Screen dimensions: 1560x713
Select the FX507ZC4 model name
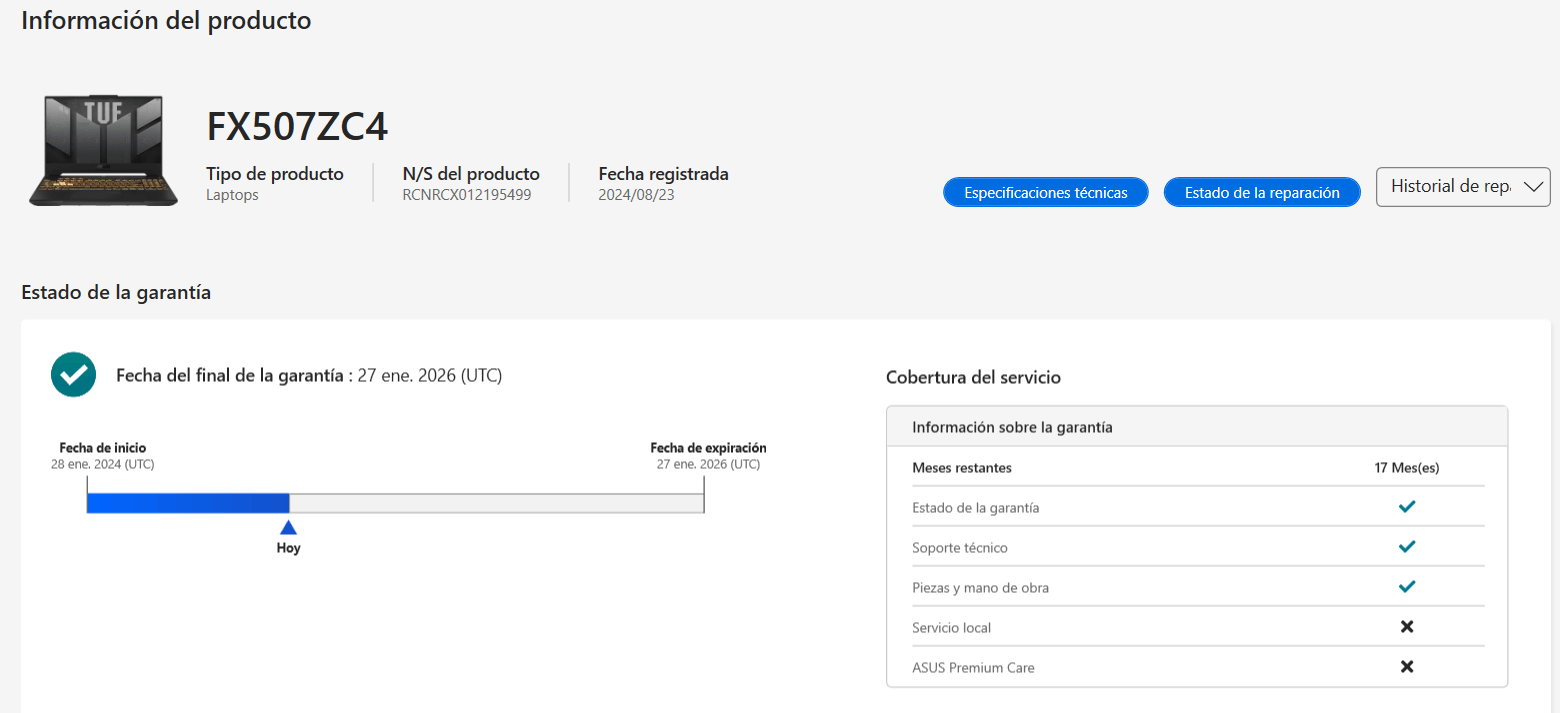(297, 127)
